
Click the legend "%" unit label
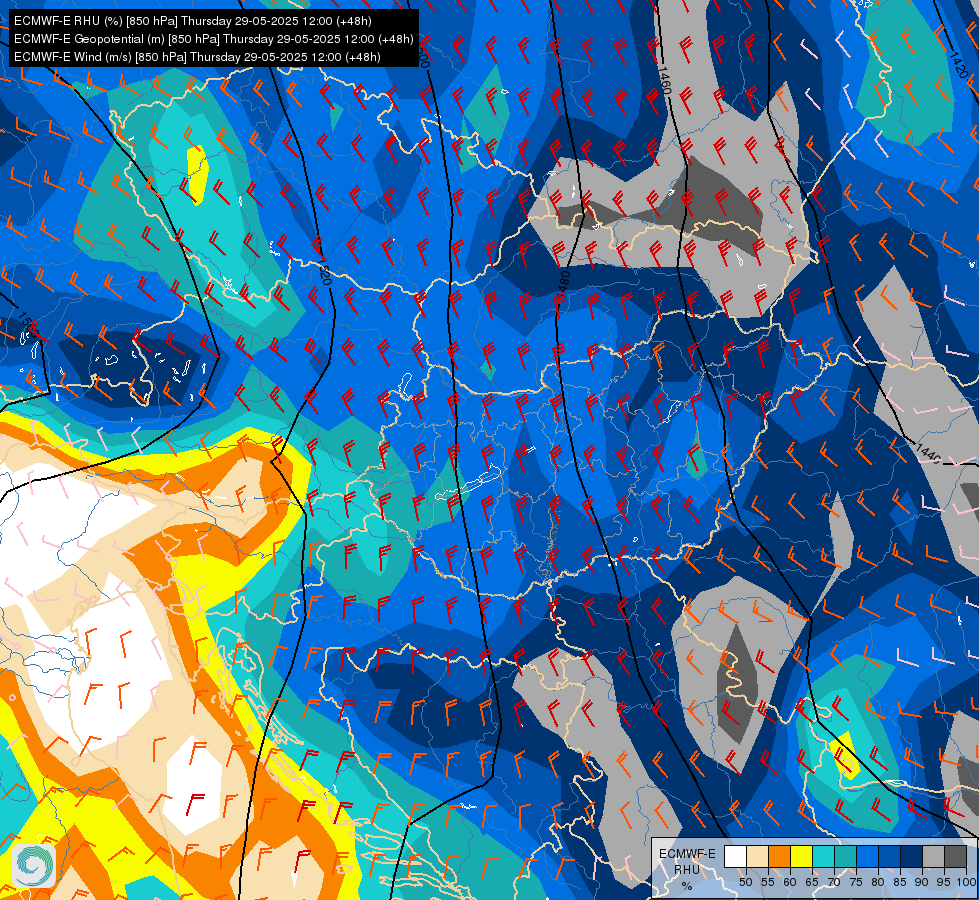point(687,886)
